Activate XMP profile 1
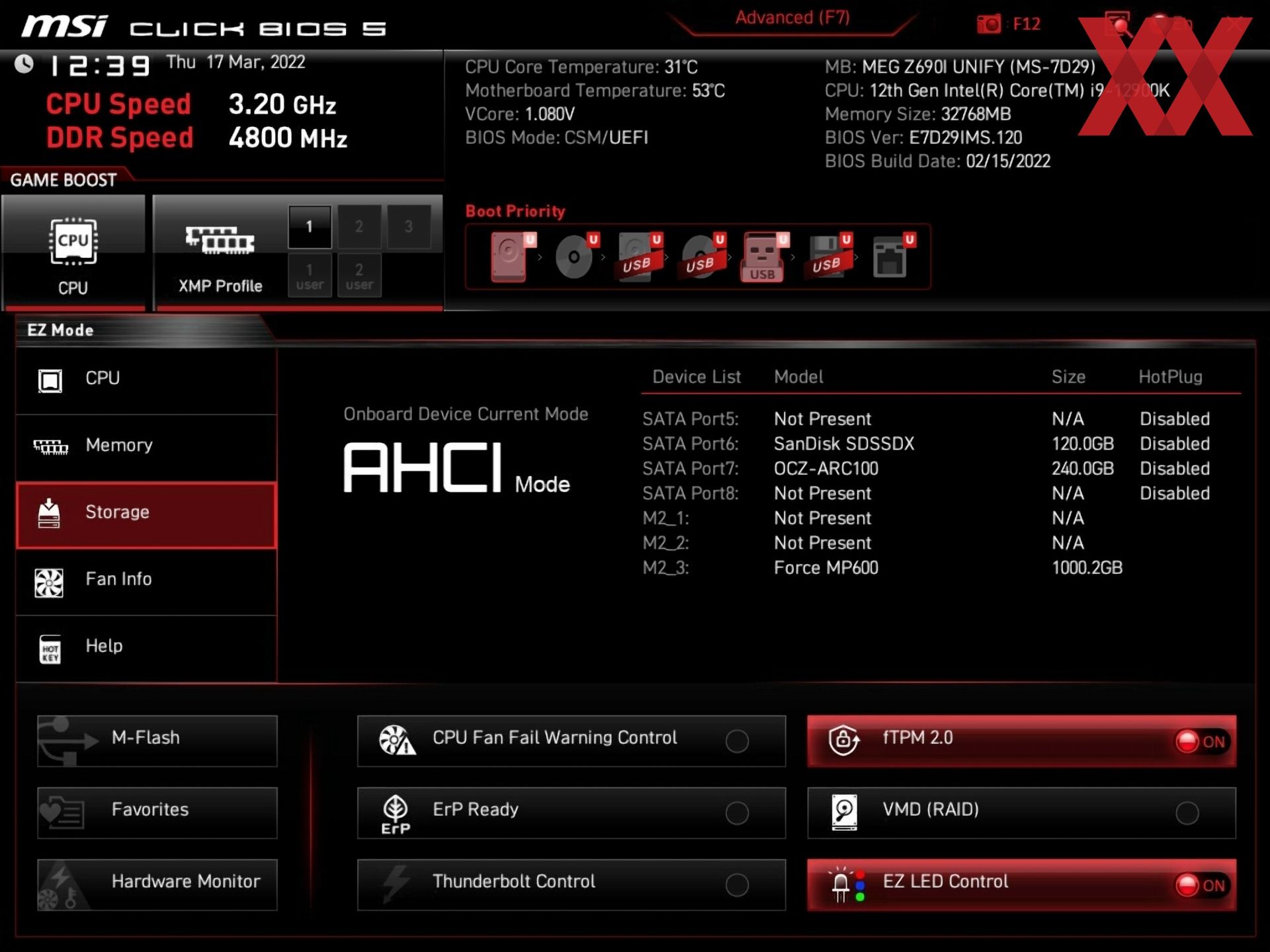 309,227
